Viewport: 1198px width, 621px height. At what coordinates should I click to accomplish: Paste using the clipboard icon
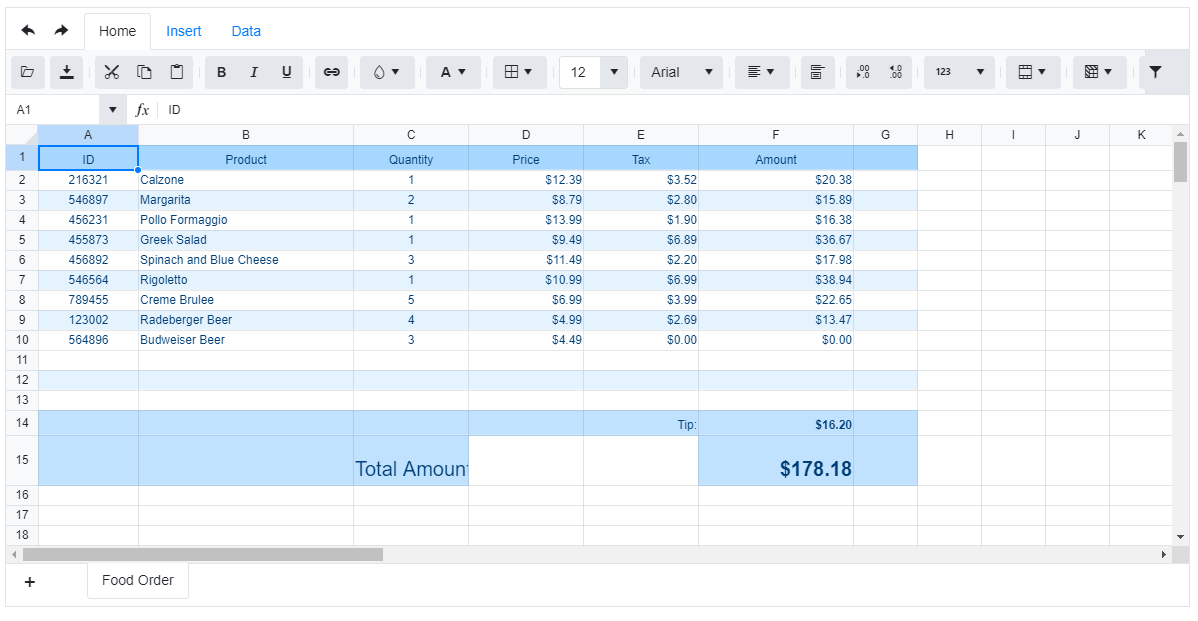click(176, 72)
